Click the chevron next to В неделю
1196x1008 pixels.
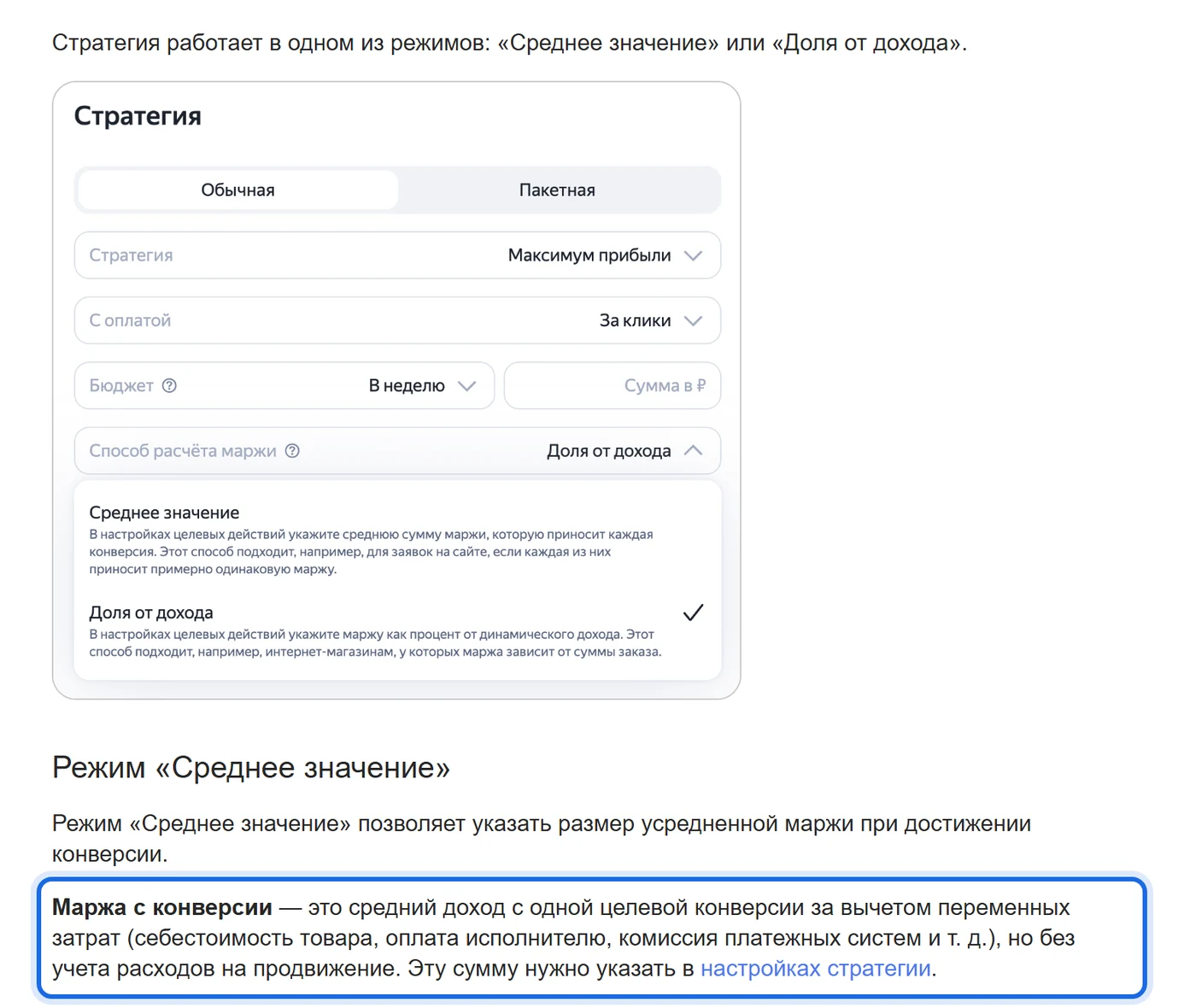pos(466,385)
